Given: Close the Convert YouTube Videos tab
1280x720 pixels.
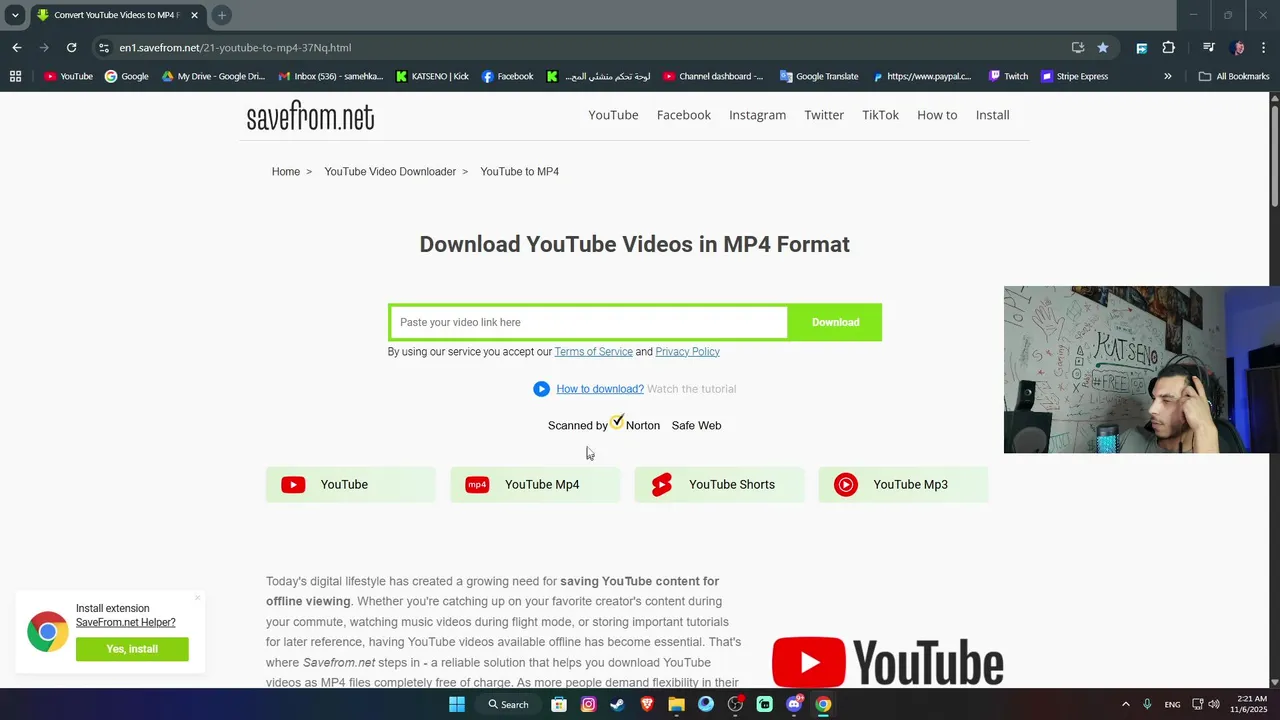Looking at the screenshot, I should coord(194,15).
